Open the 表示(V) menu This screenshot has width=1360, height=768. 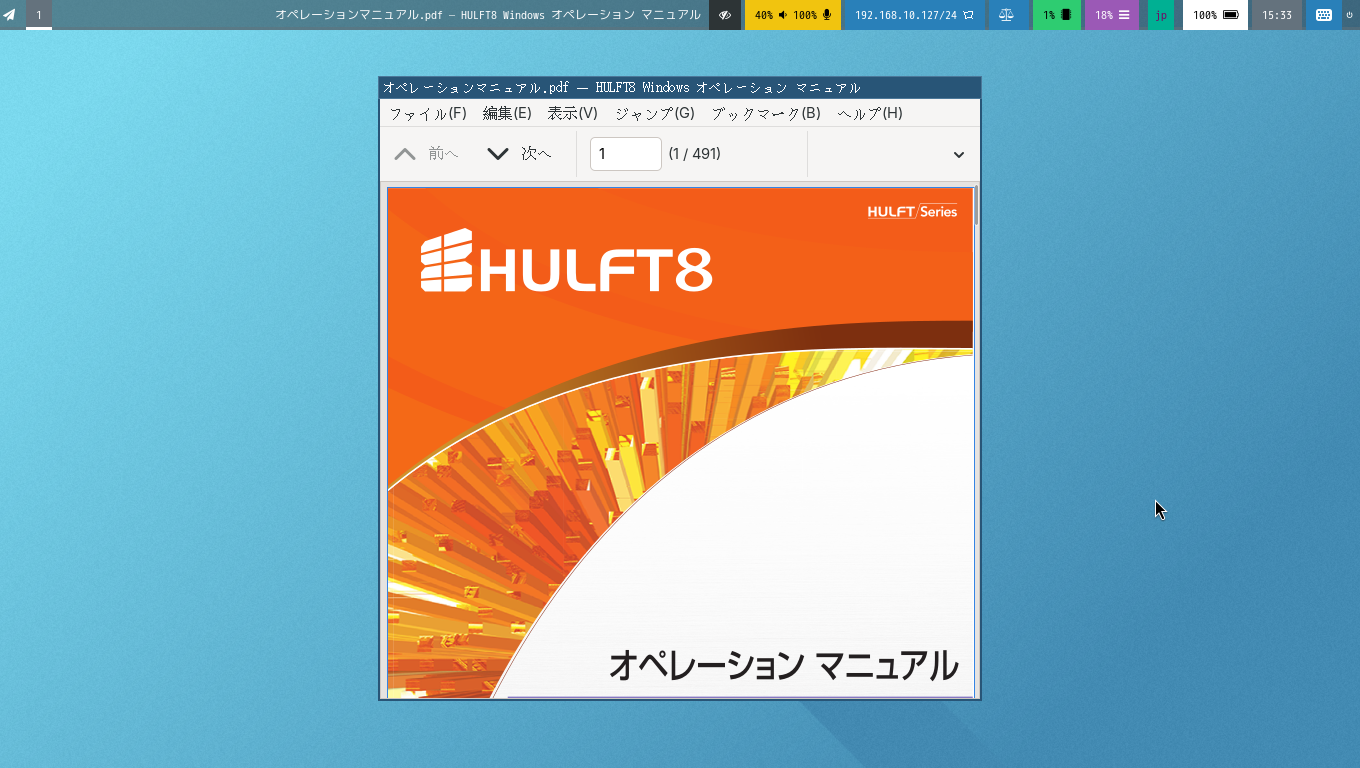coord(573,113)
